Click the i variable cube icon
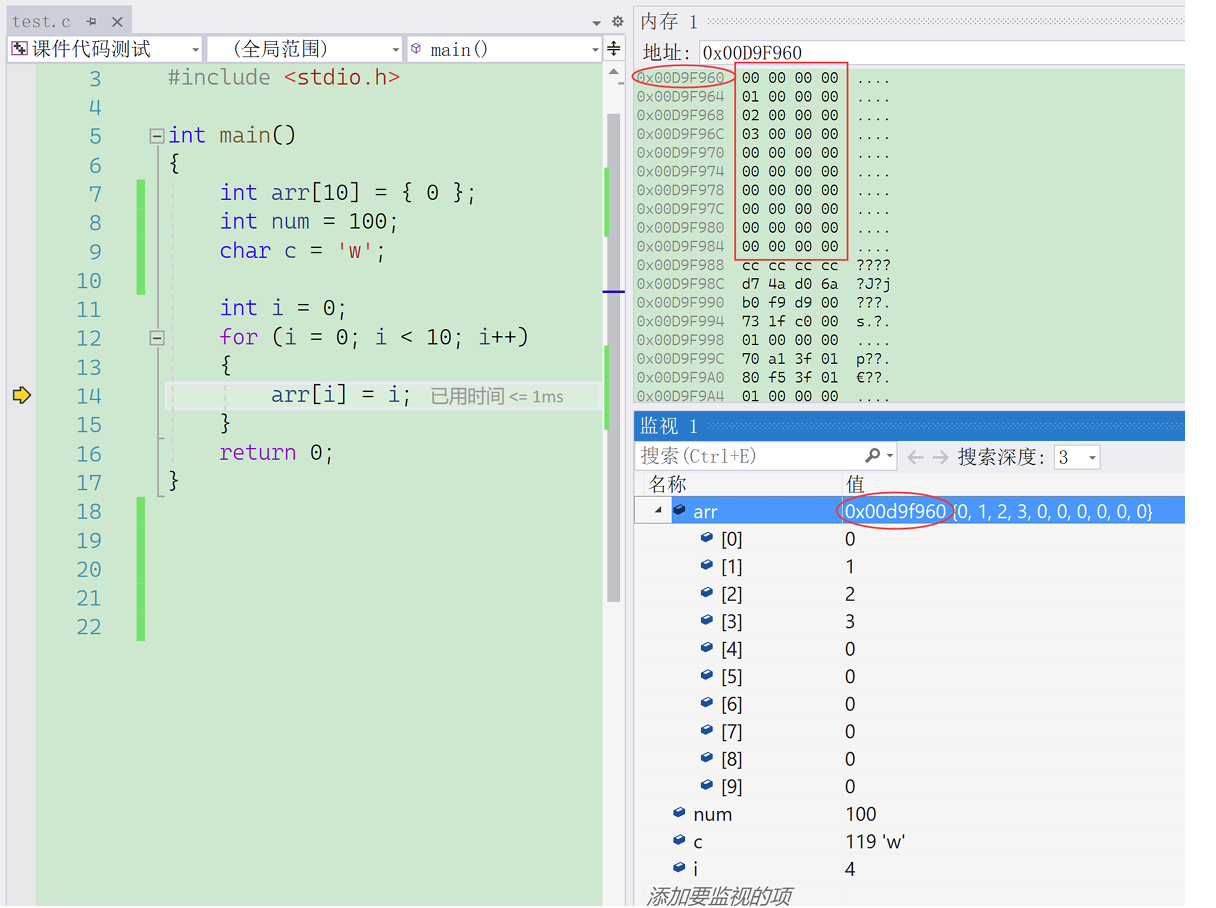Image resolution: width=1216 pixels, height=908 pixels. 680,868
